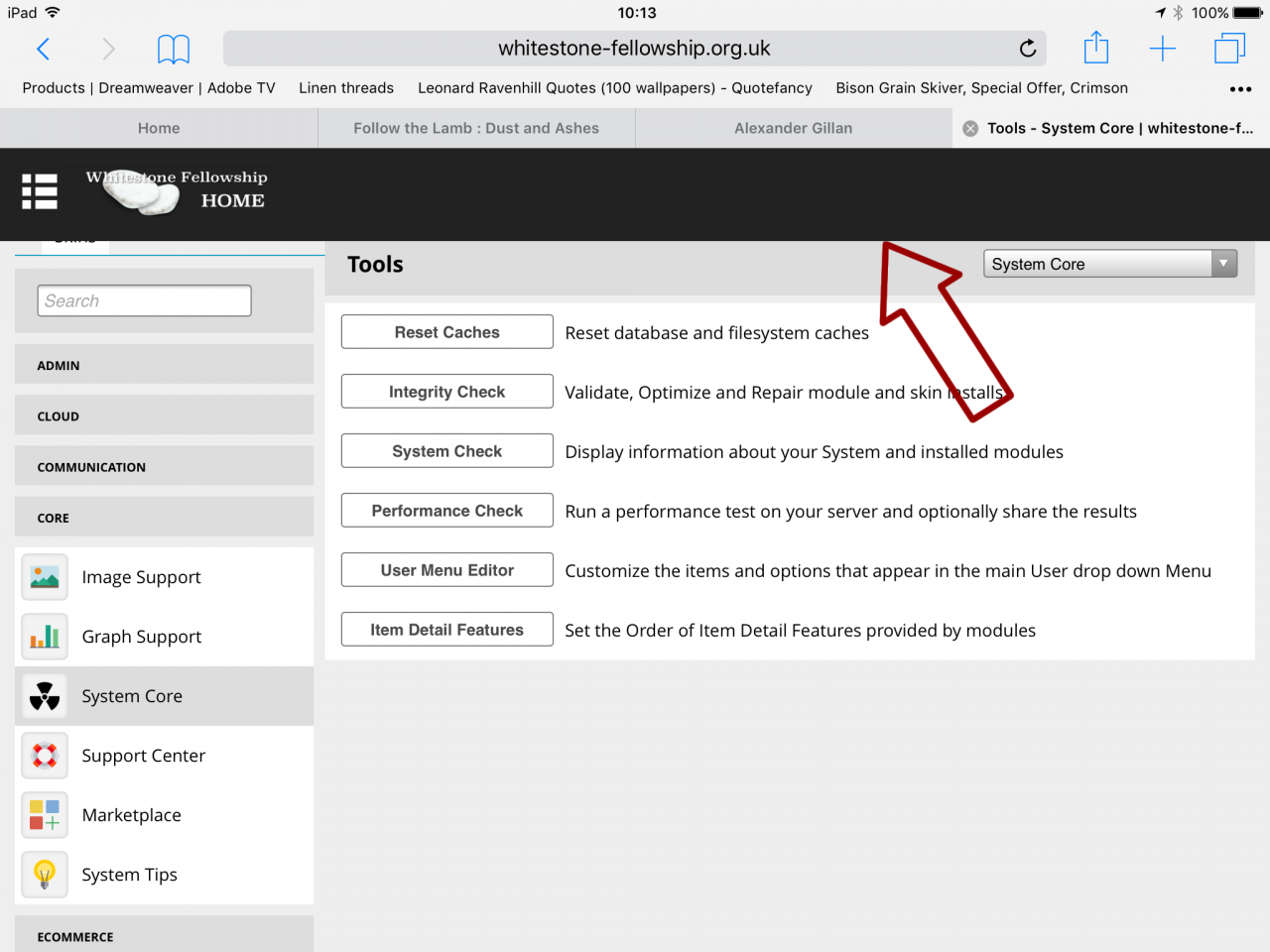Focus the sidebar Search field
The width and height of the screenshot is (1270, 952).
pos(145,300)
